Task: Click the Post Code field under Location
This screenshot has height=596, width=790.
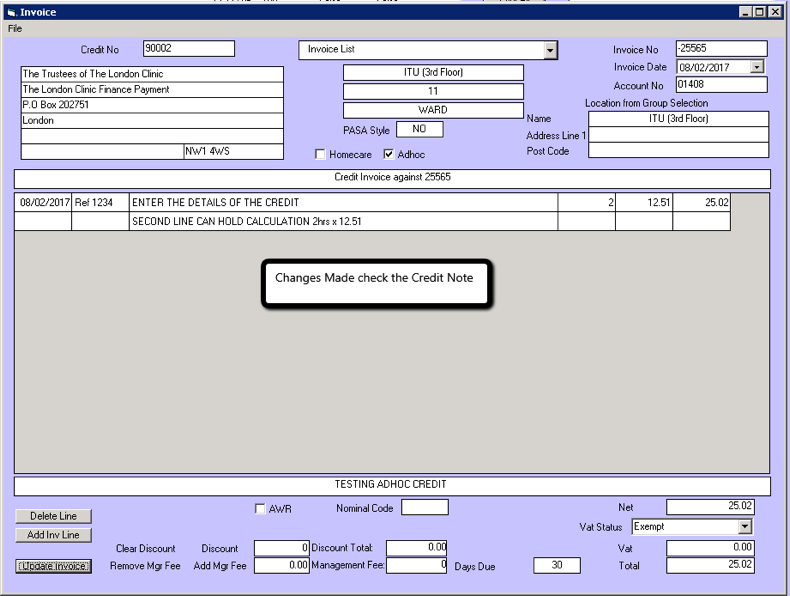Action: pos(678,151)
